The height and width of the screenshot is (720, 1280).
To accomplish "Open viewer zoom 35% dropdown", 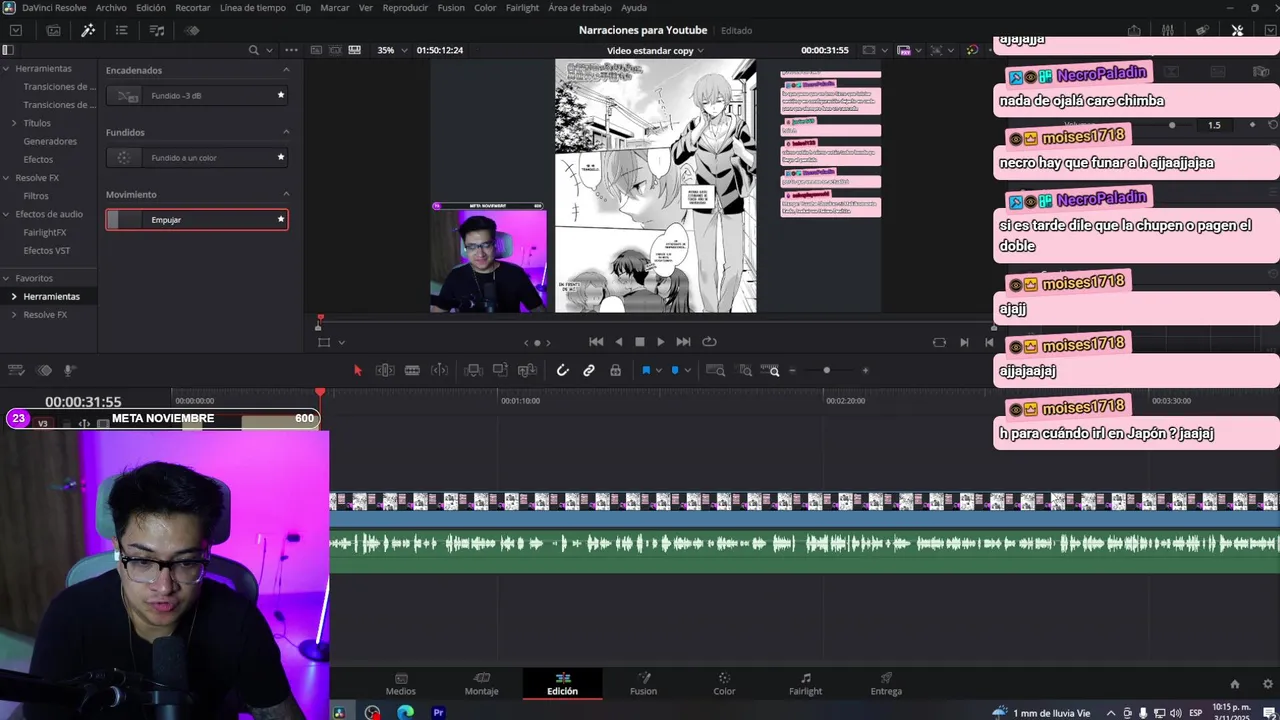I will click(392, 50).
